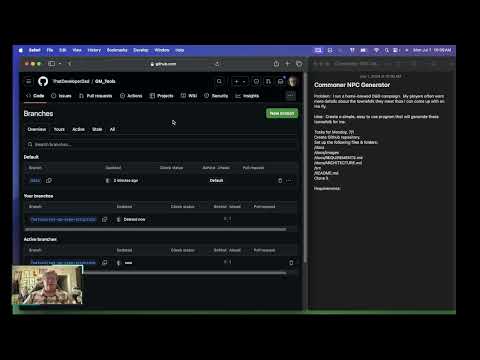480x360 pixels.
Task: Open the View menu in menu bar
Action: pos(77,50)
